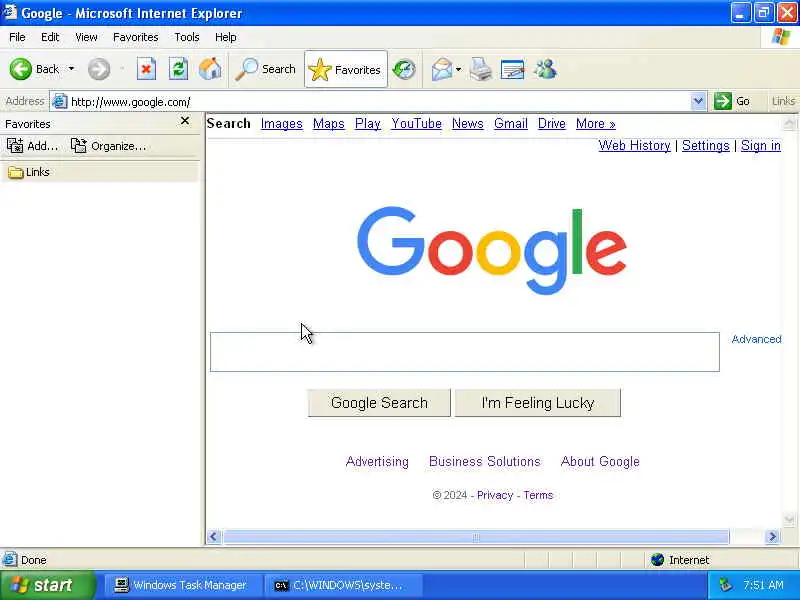Open the History toolbar icon
800x600 pixels.
coord(404,69)
